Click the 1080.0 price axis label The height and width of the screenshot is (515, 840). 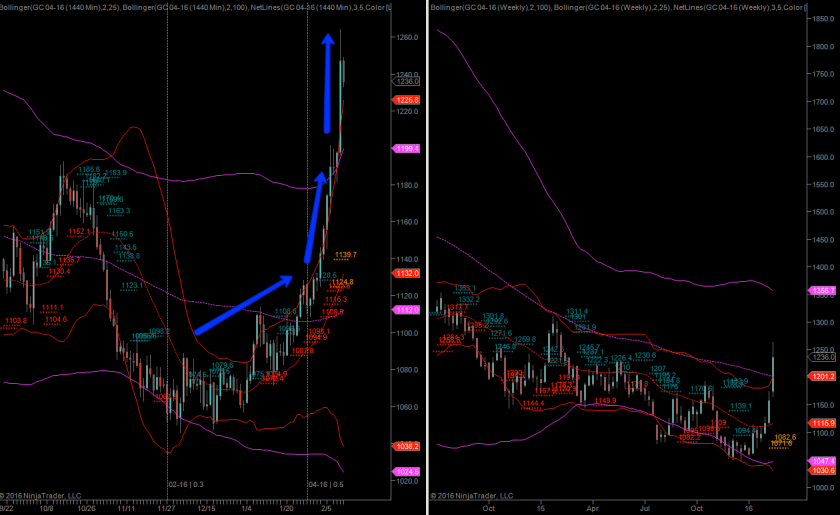click(407, 370)
